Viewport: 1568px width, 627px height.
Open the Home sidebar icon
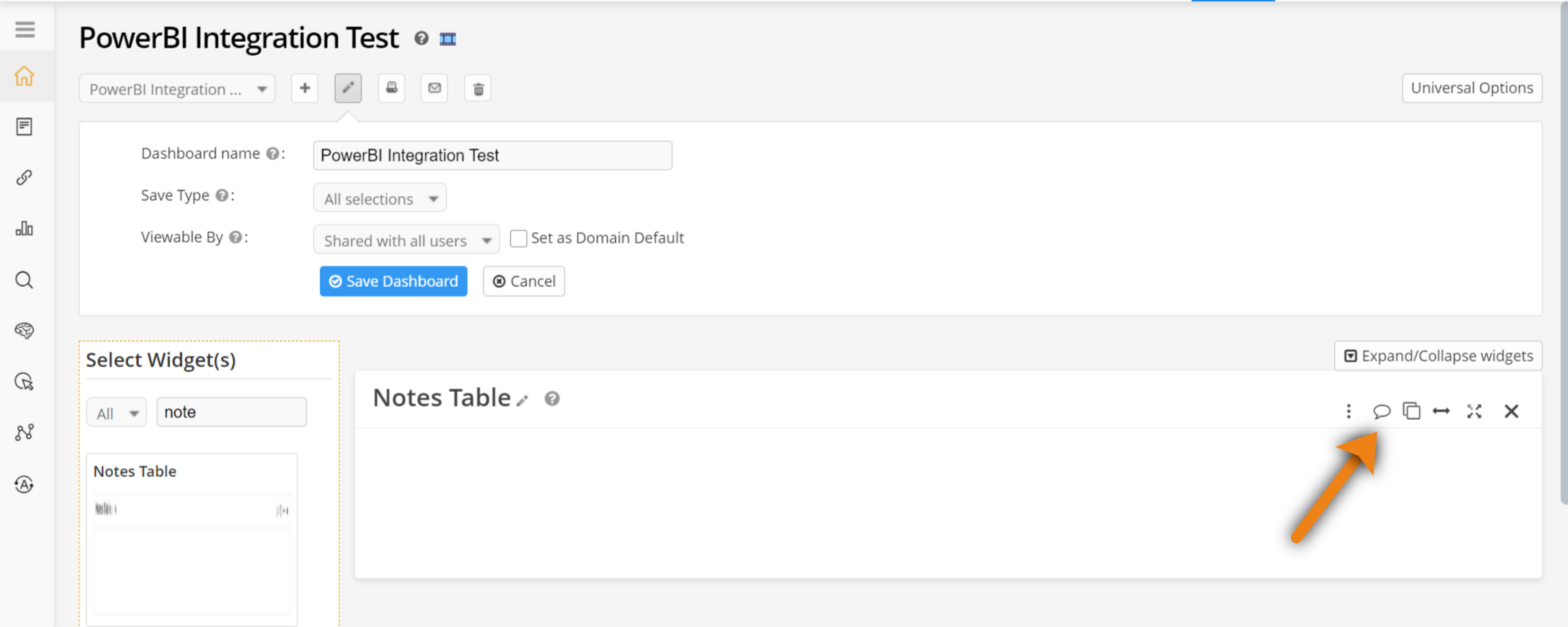(25, 76)
